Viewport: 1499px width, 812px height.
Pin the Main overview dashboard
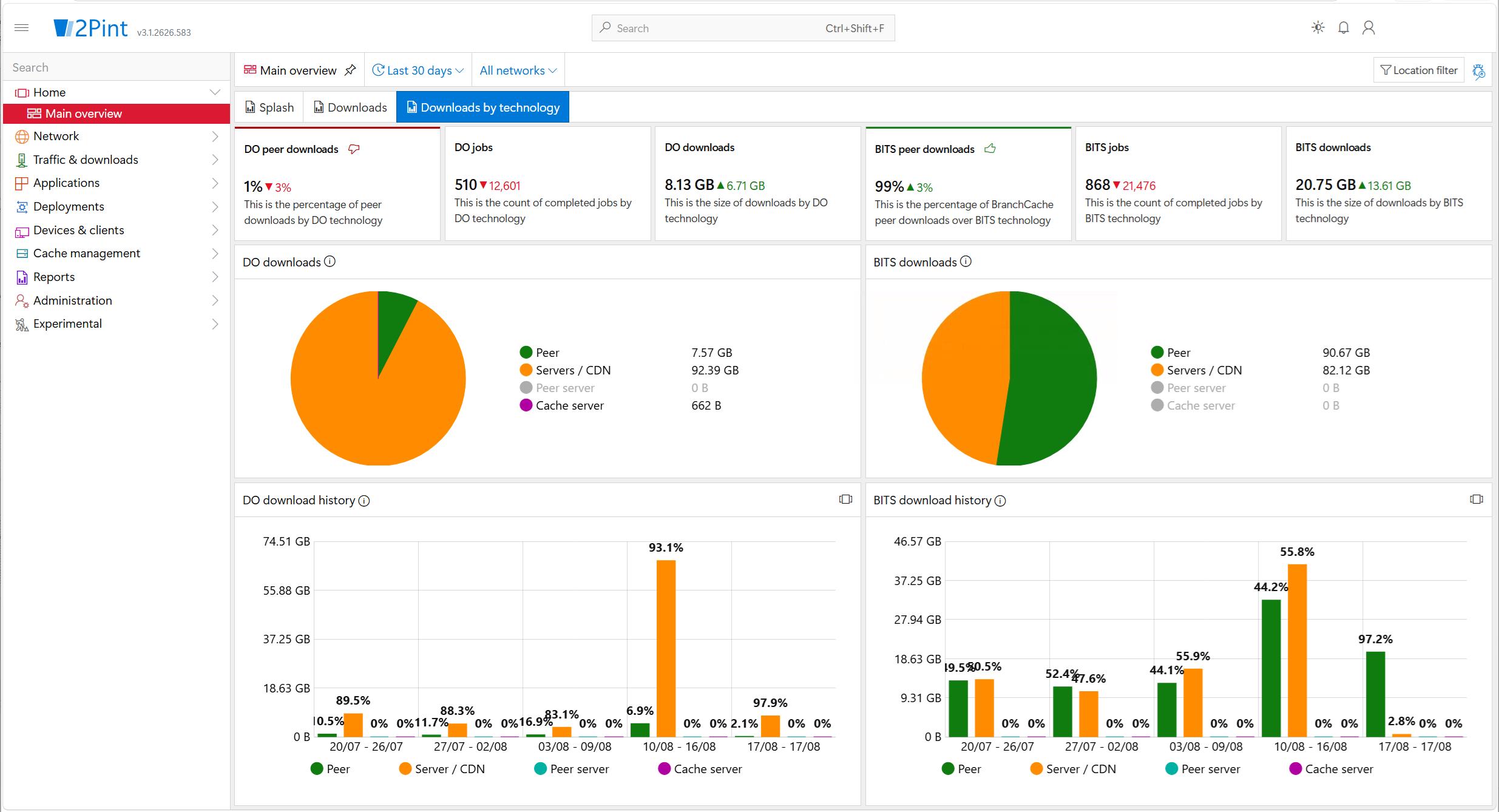(350, 70)
